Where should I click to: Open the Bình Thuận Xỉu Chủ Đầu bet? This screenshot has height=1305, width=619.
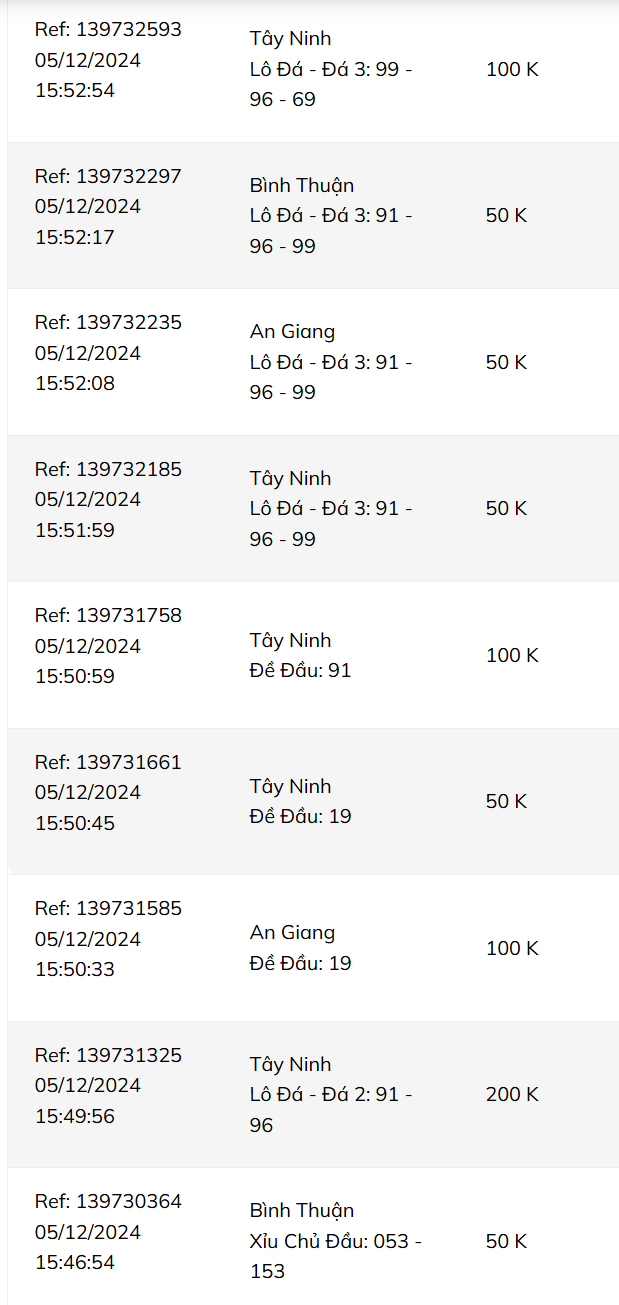point(335,1241)
